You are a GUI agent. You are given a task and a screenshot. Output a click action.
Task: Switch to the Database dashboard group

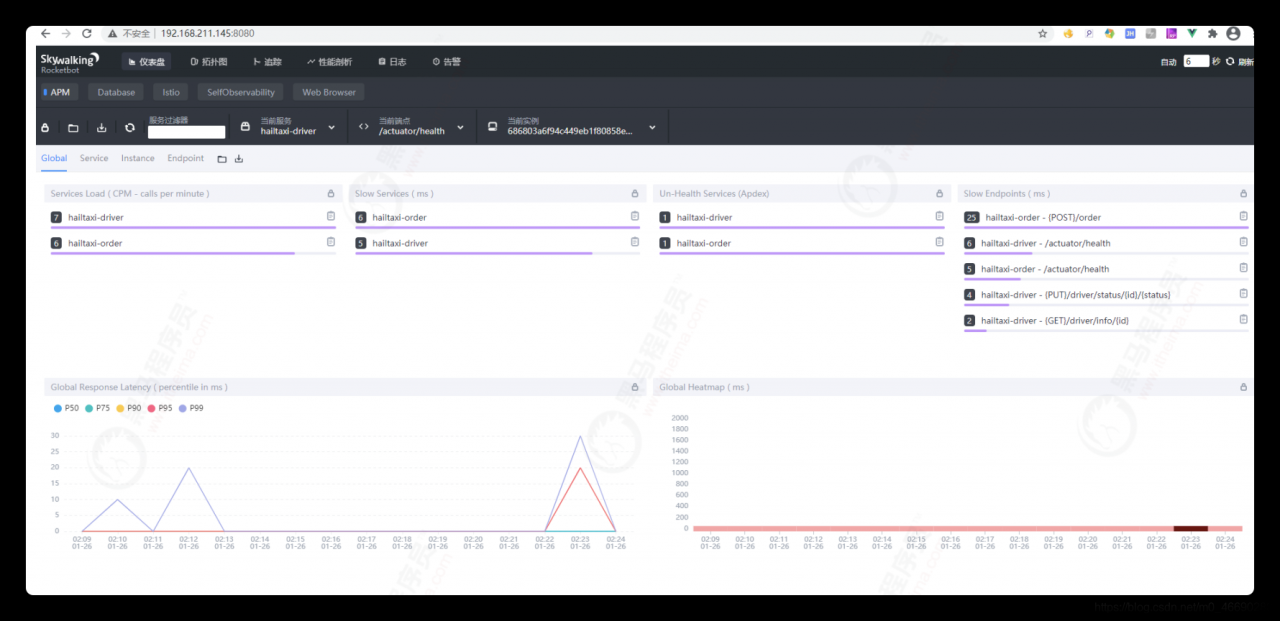pyautogui.click(x=116, y=92)
